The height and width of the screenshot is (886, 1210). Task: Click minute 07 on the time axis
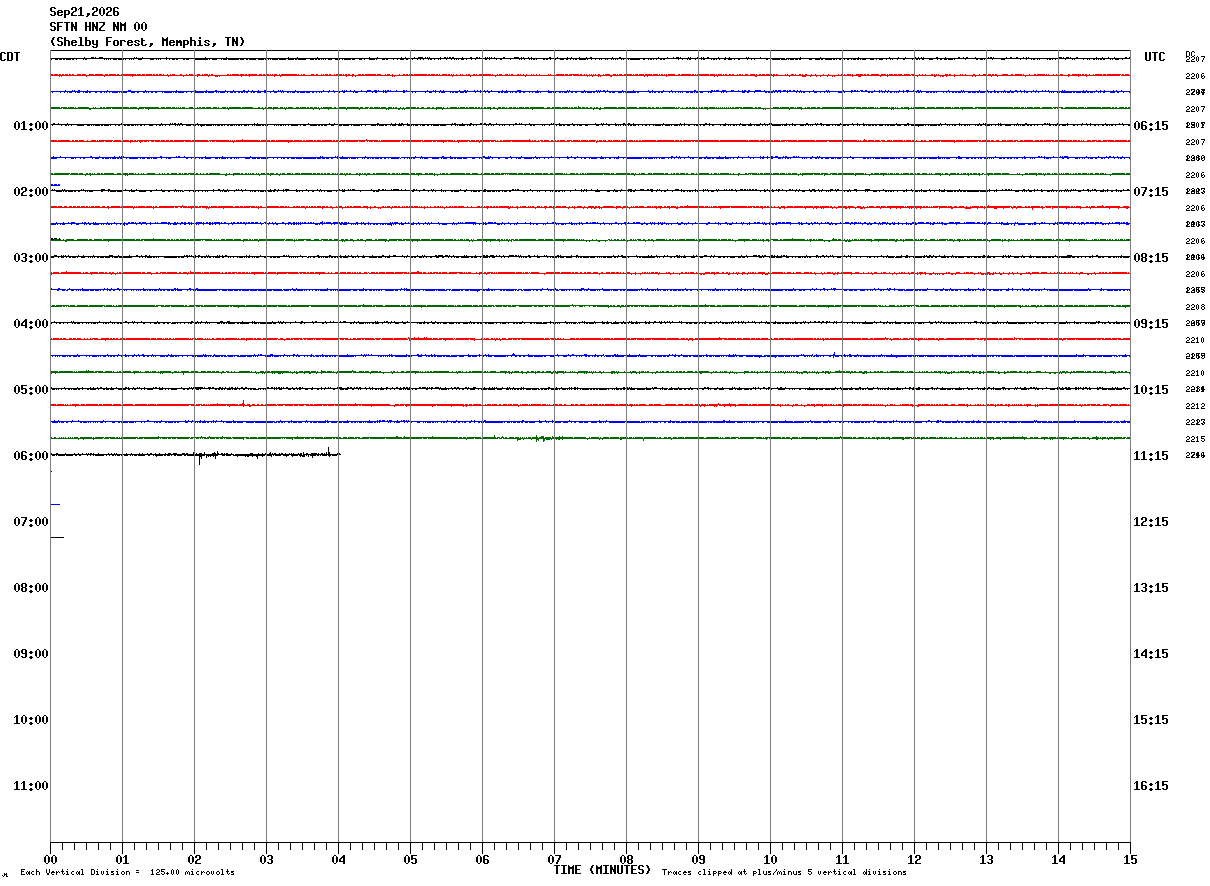coord(554,859)
